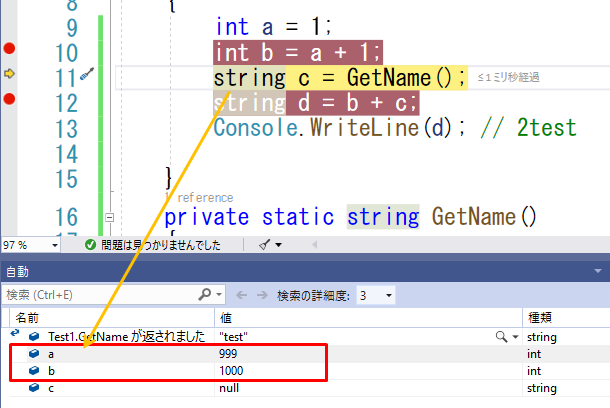This screenshot has width=610, height=408.
Task: Remove the breakpoint on line 10
Action: 10,48
